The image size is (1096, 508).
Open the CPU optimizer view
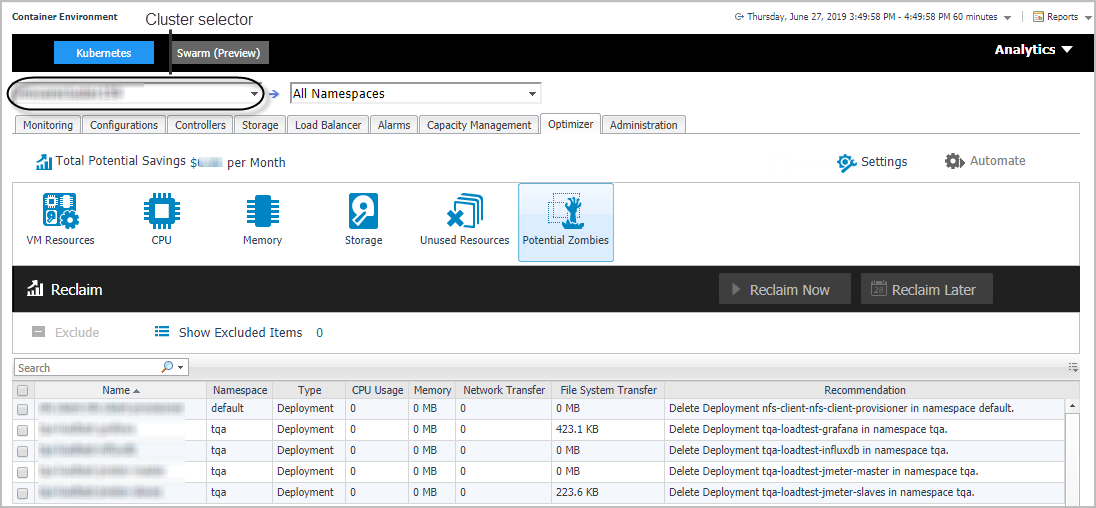[161, 212]
